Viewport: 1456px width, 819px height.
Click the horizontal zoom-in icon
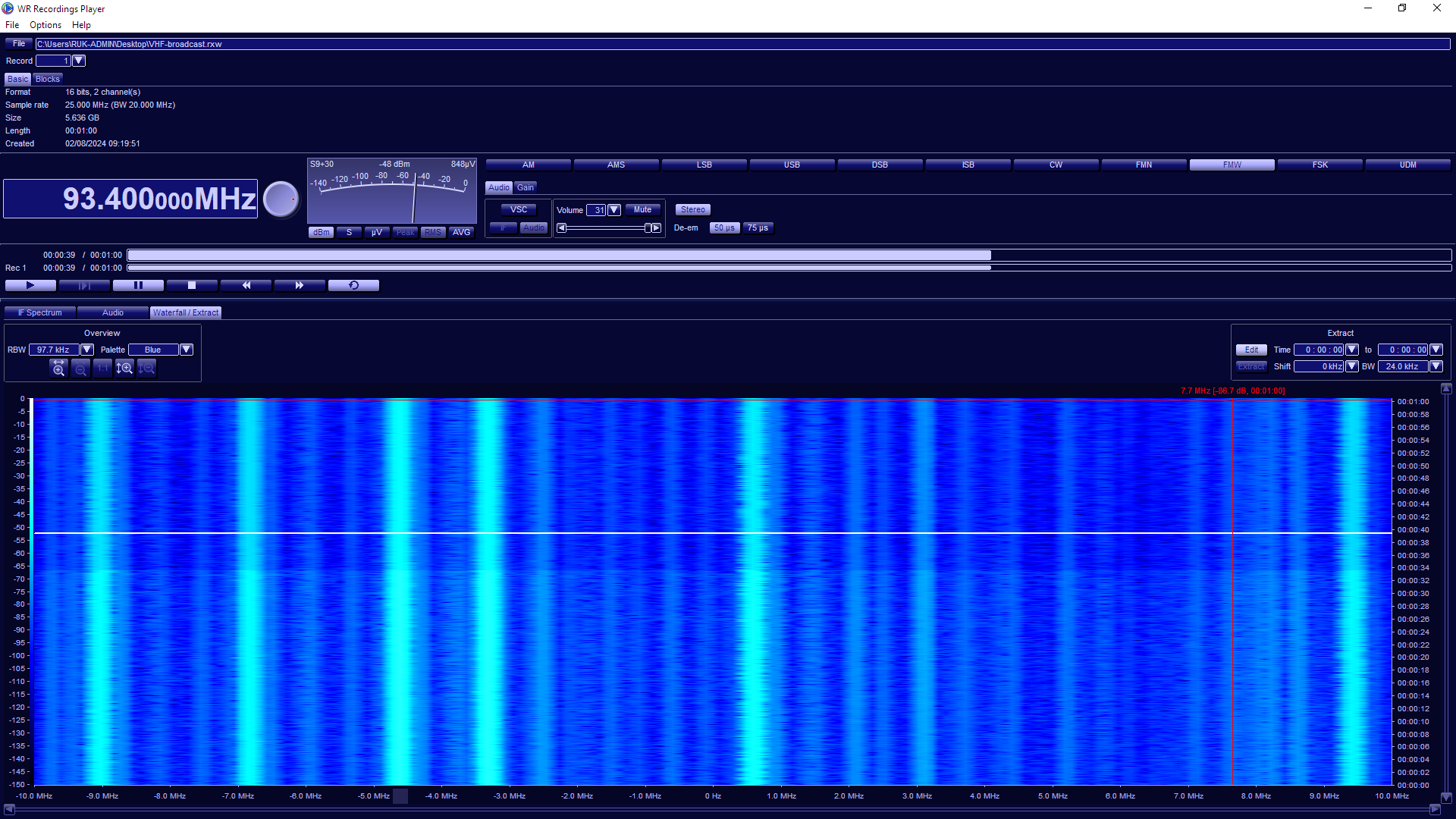click(58, 369)
